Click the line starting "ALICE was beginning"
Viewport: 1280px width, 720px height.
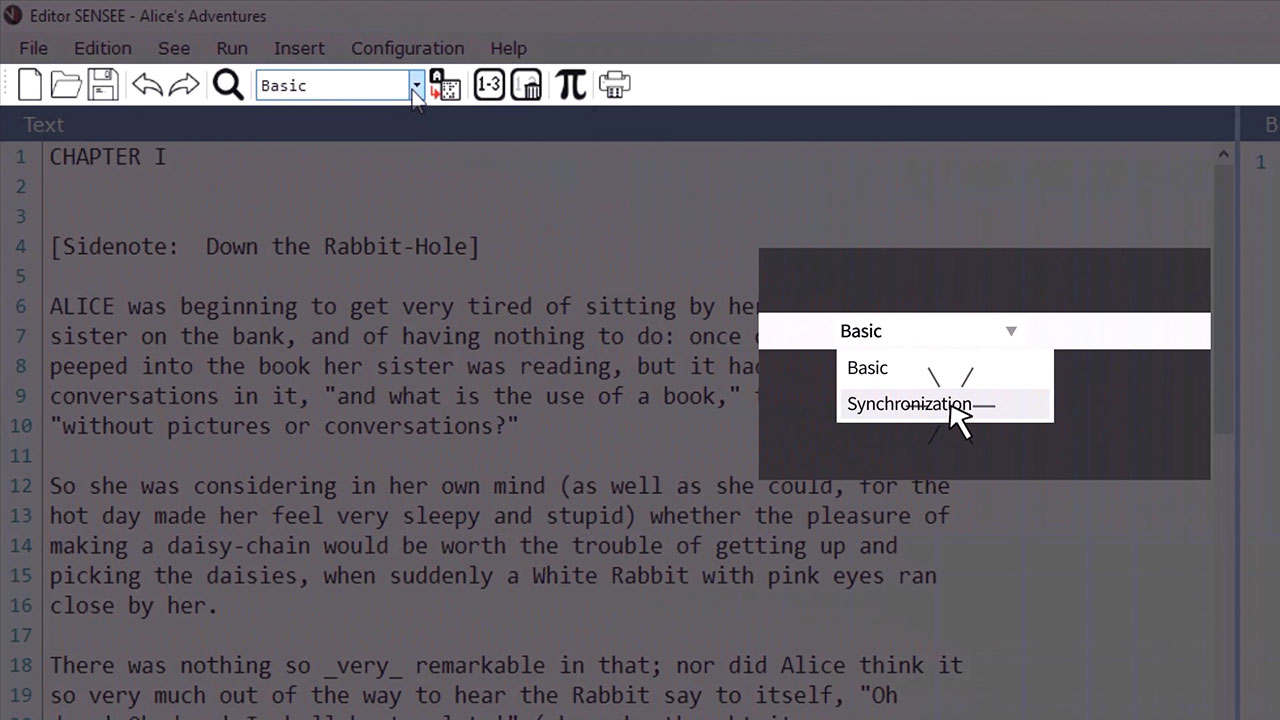[404, 306]
